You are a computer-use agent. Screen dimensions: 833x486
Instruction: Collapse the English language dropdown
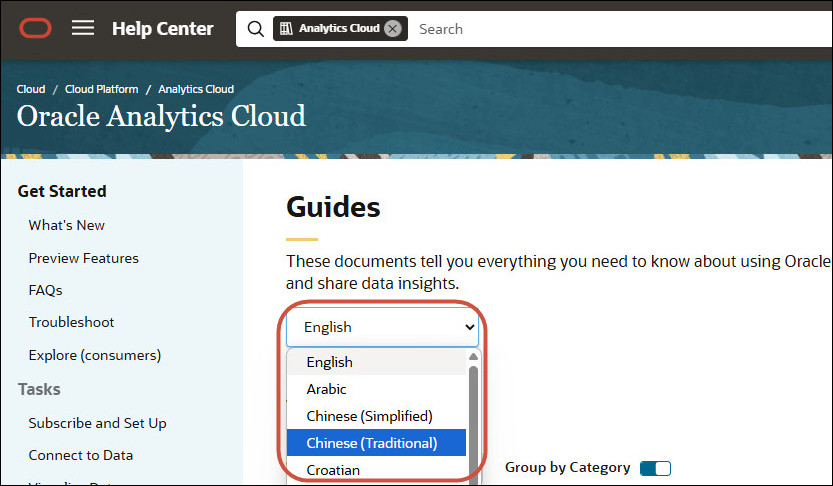coord(382,327)
